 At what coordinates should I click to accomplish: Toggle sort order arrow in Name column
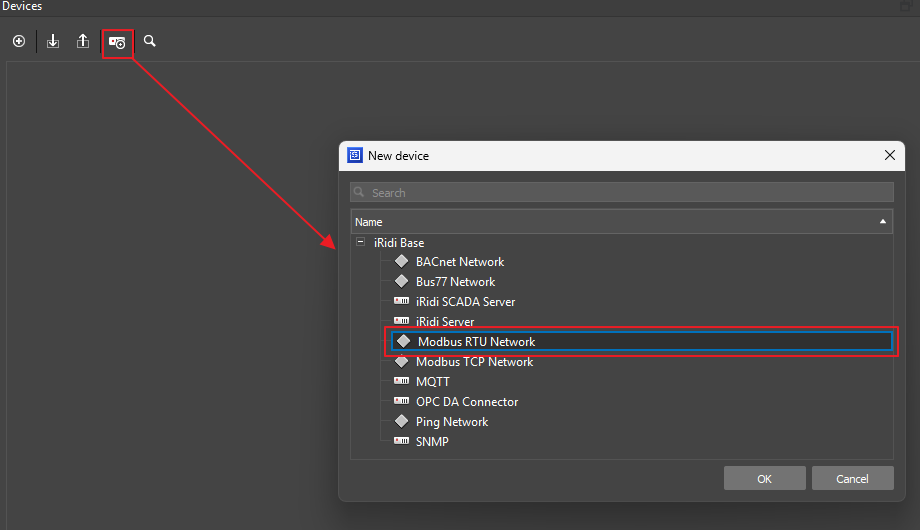(882, 221)
